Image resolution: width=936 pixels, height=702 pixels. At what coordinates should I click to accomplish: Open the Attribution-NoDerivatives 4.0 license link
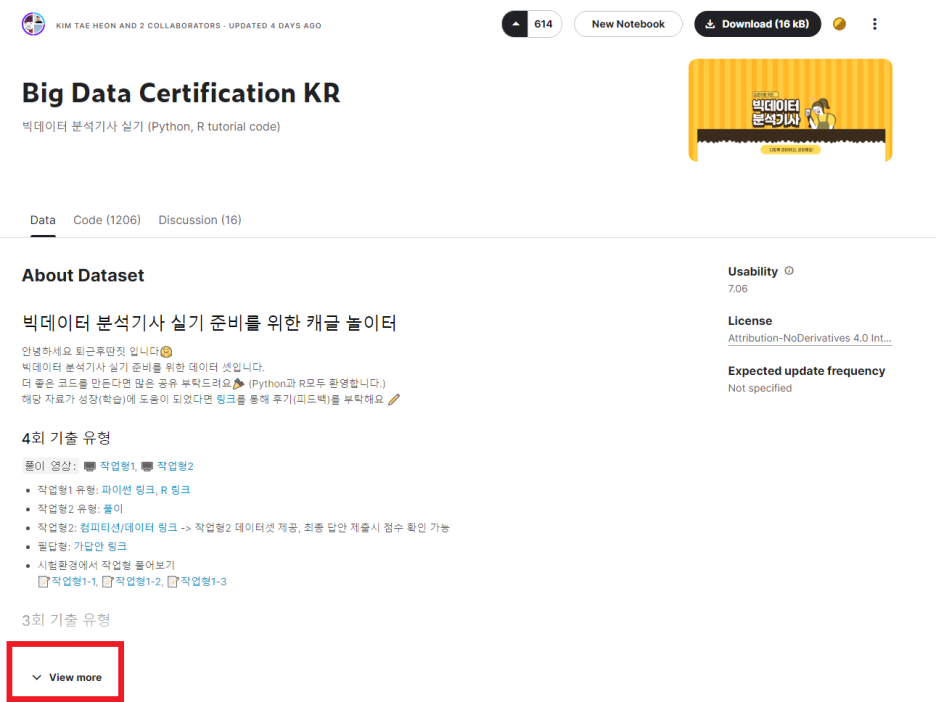click(x=809, y=338)
